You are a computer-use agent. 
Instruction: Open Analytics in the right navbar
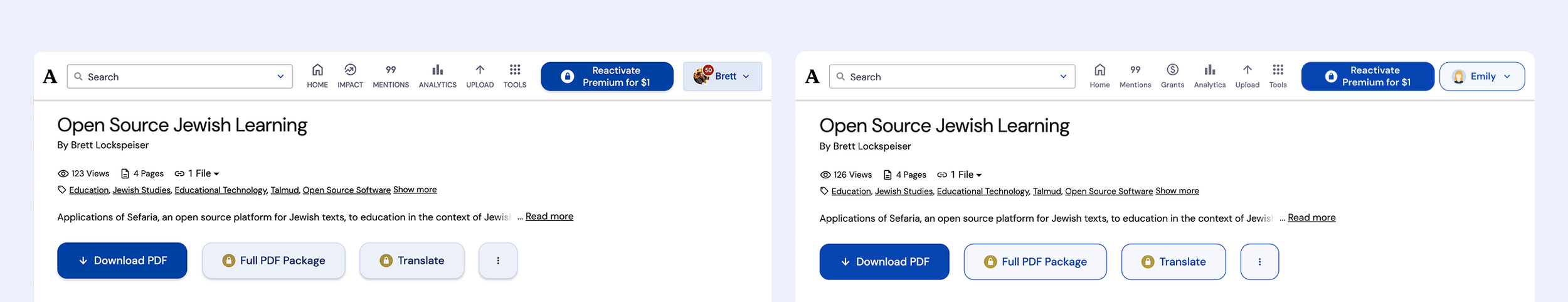[x=1210, y=76]
